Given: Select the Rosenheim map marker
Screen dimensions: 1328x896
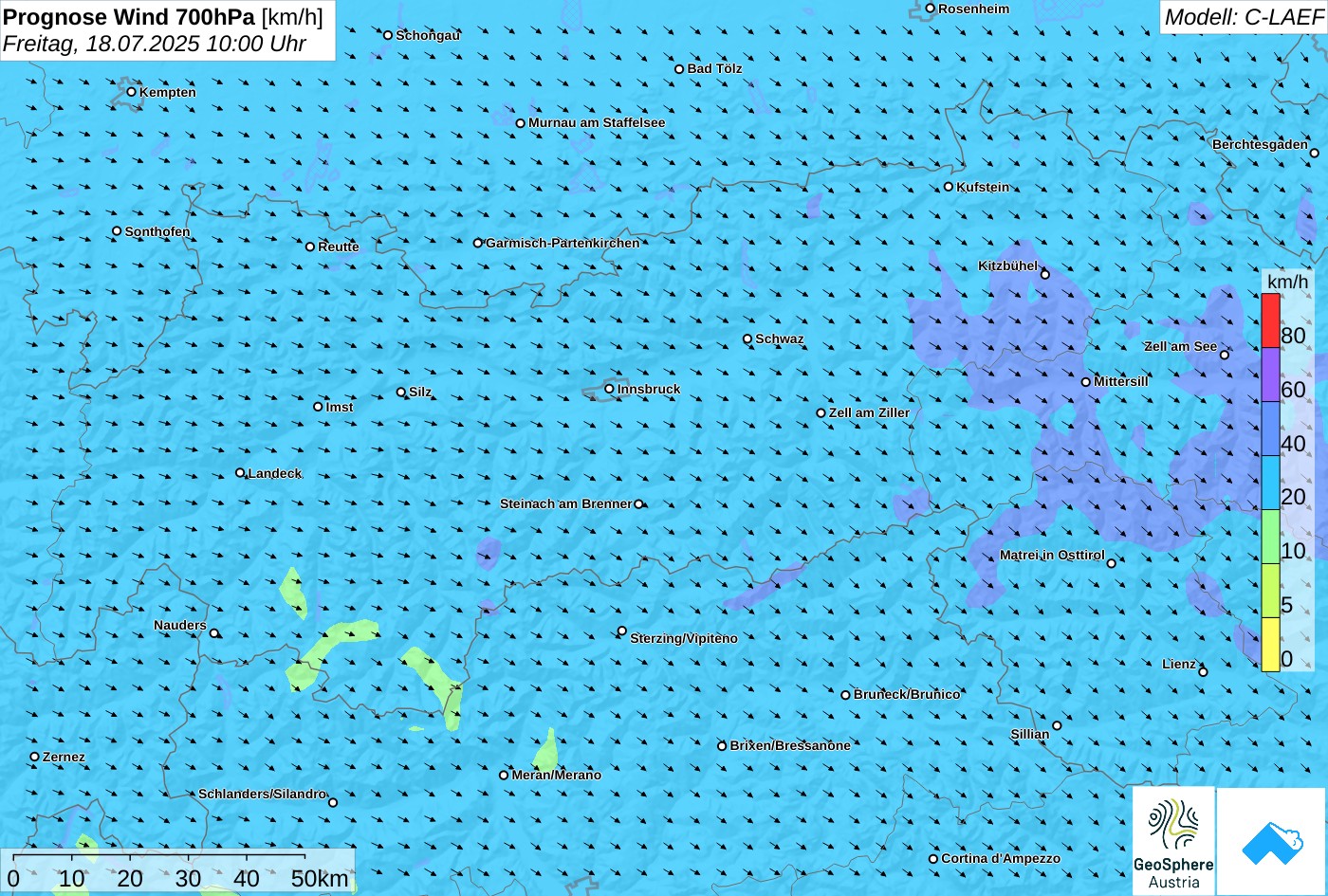Looking at the screenshot, I should point(930,9).
